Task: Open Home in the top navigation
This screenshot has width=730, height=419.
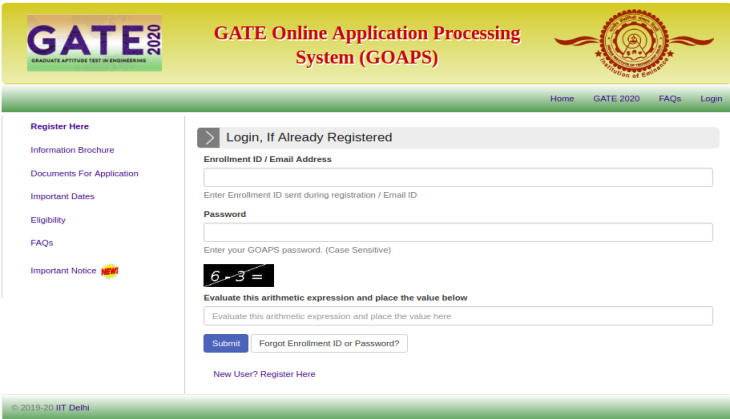Action: coord(562,99)
